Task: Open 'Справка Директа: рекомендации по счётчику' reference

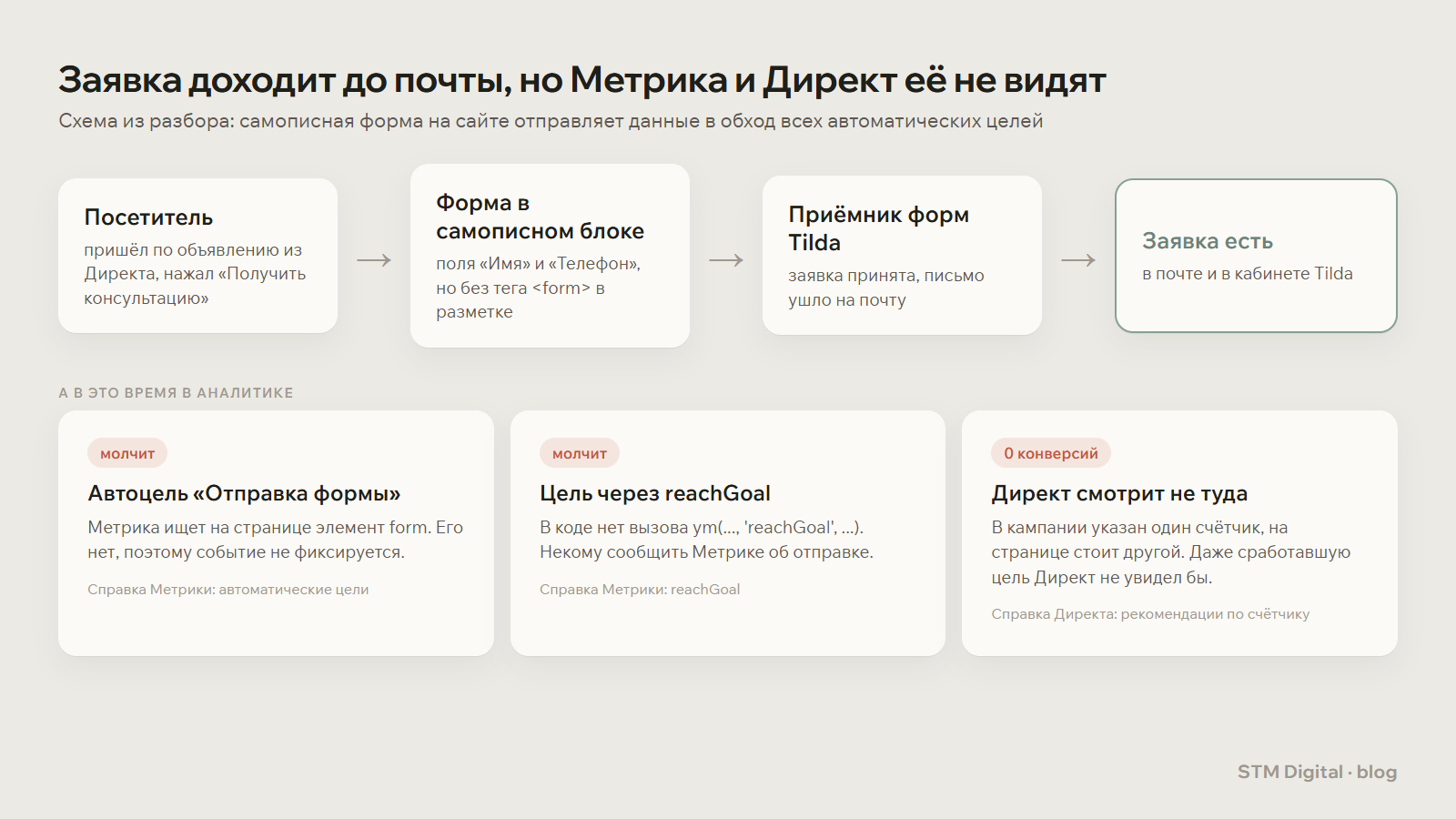Action: (1150, 614)
